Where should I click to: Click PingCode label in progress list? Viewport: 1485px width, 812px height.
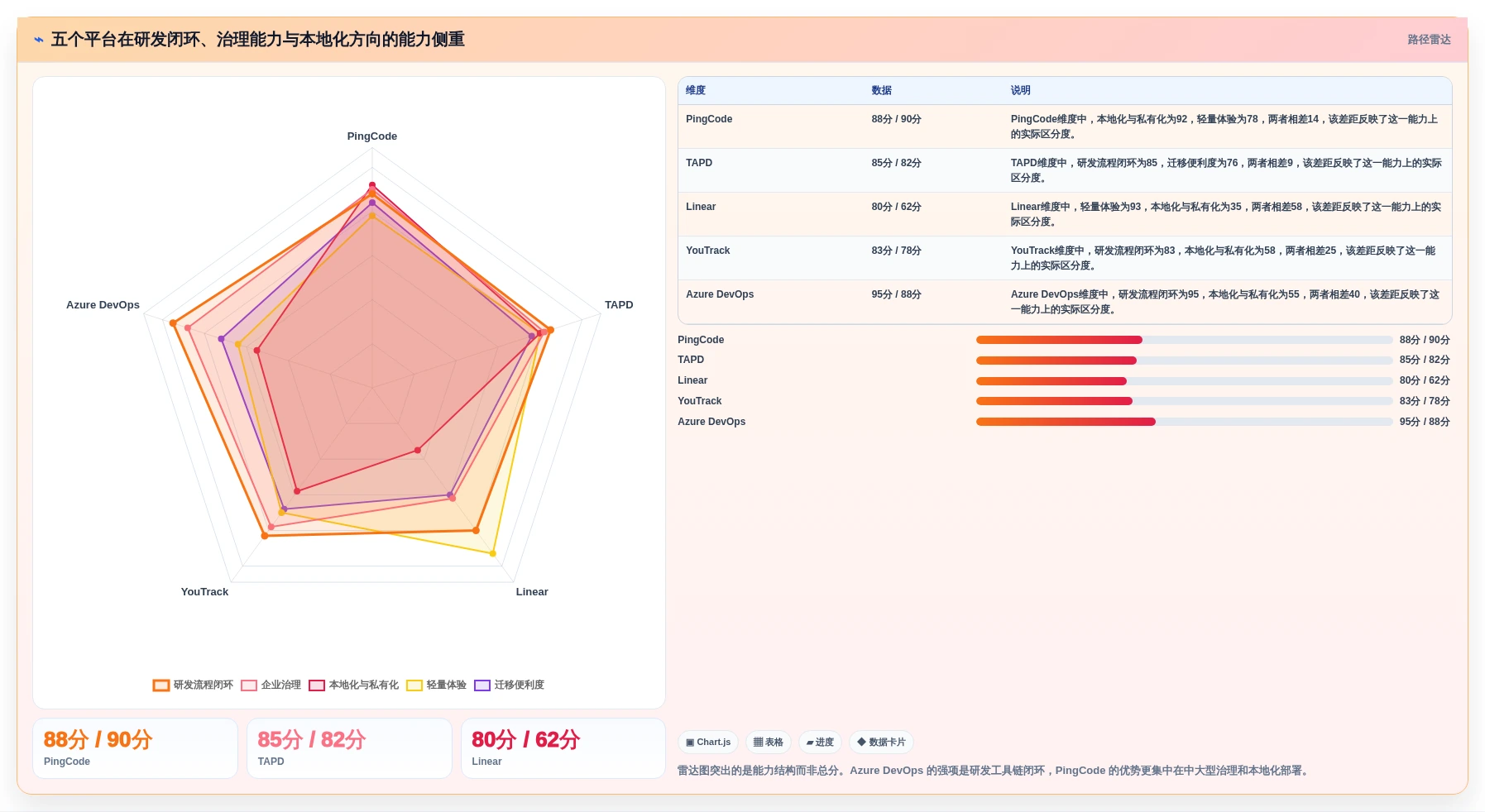pos(701,340)
